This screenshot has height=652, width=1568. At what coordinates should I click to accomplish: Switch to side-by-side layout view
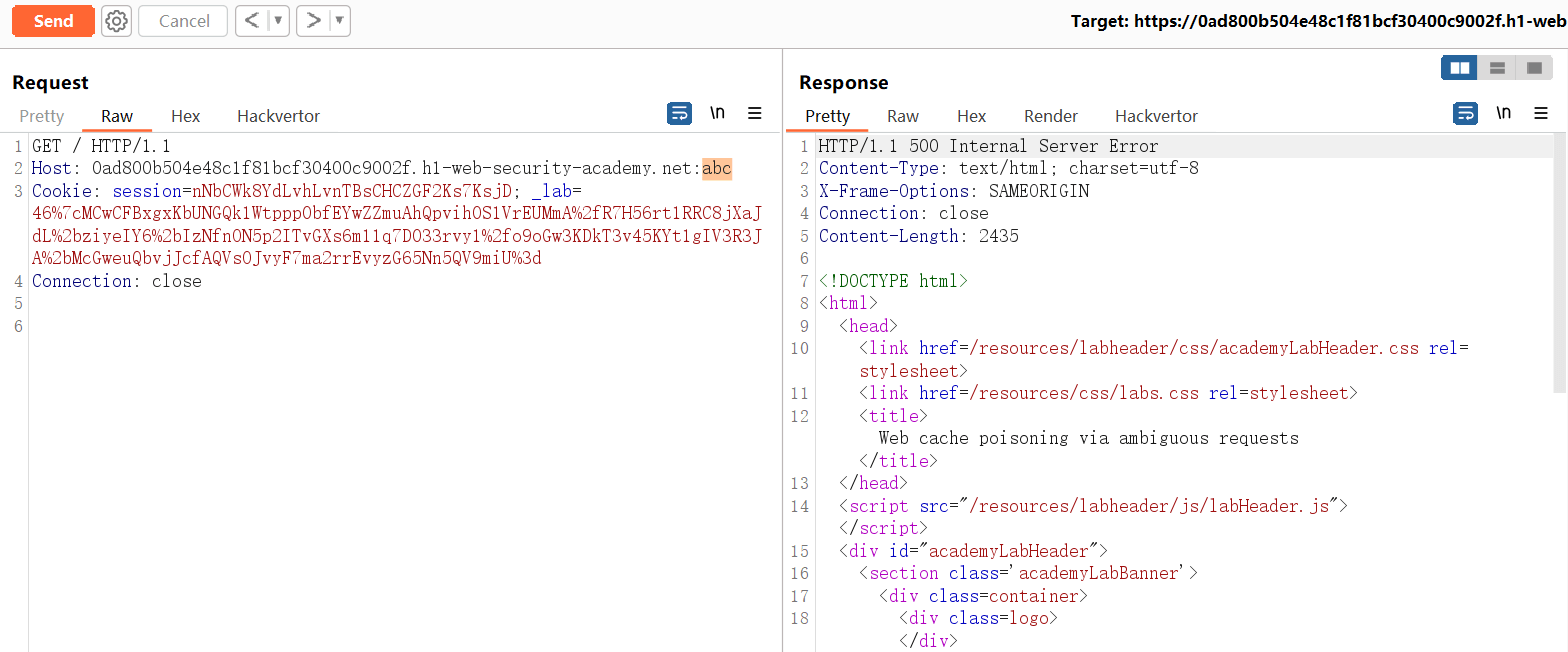click(x=1460, y=68)
